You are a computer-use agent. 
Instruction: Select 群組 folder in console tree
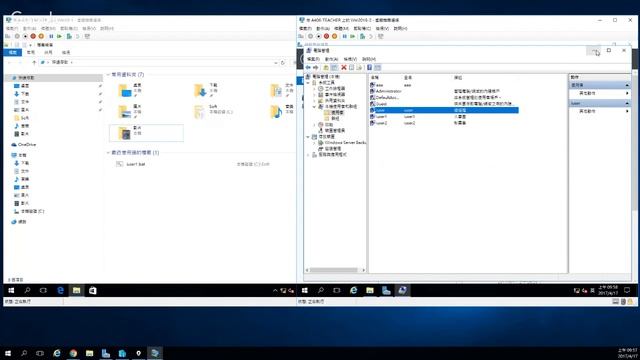tap(335, 118)
